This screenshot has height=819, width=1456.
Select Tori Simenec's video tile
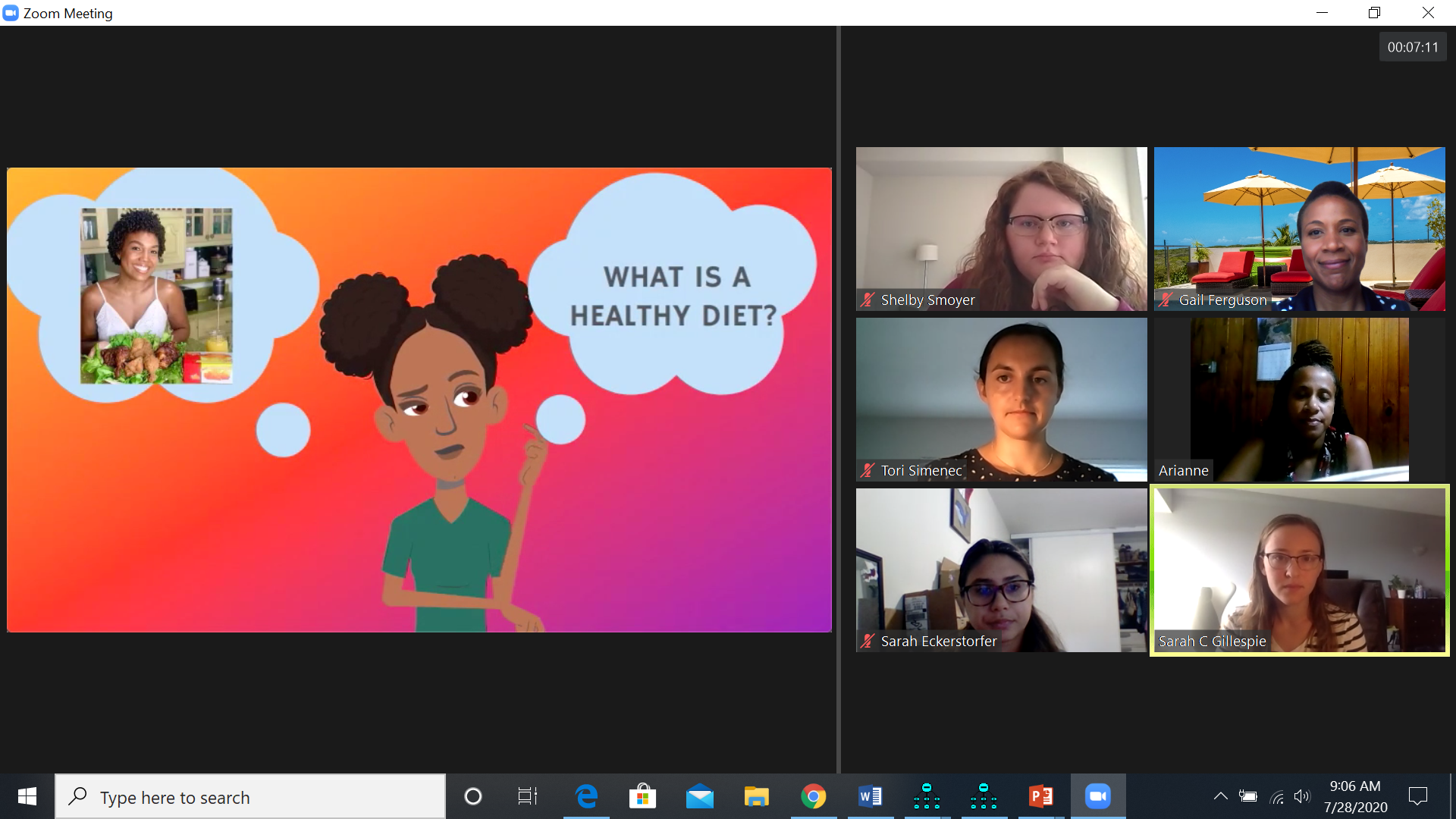[x=1001, y=400]
